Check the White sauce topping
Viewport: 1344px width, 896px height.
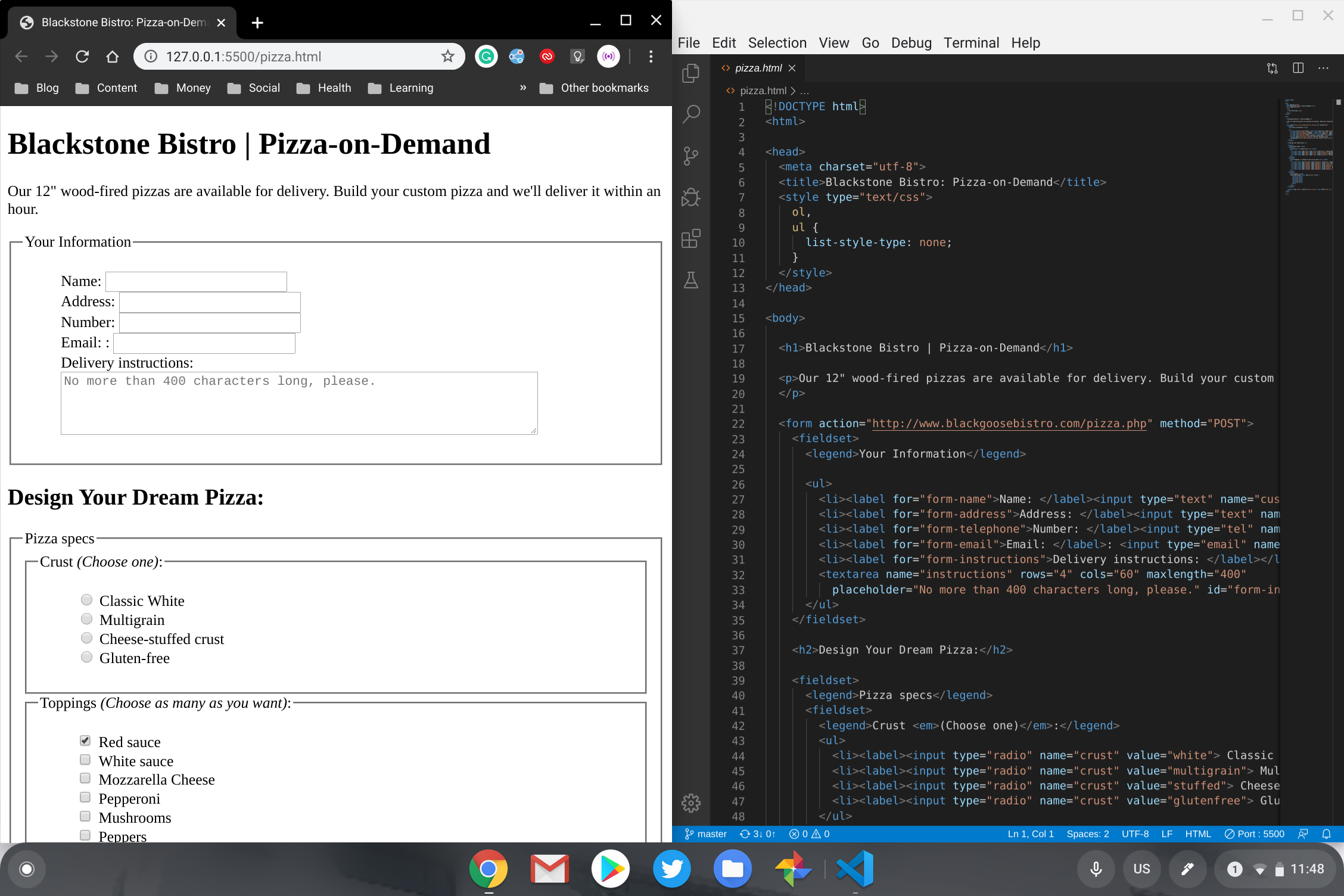pos(85,760)
